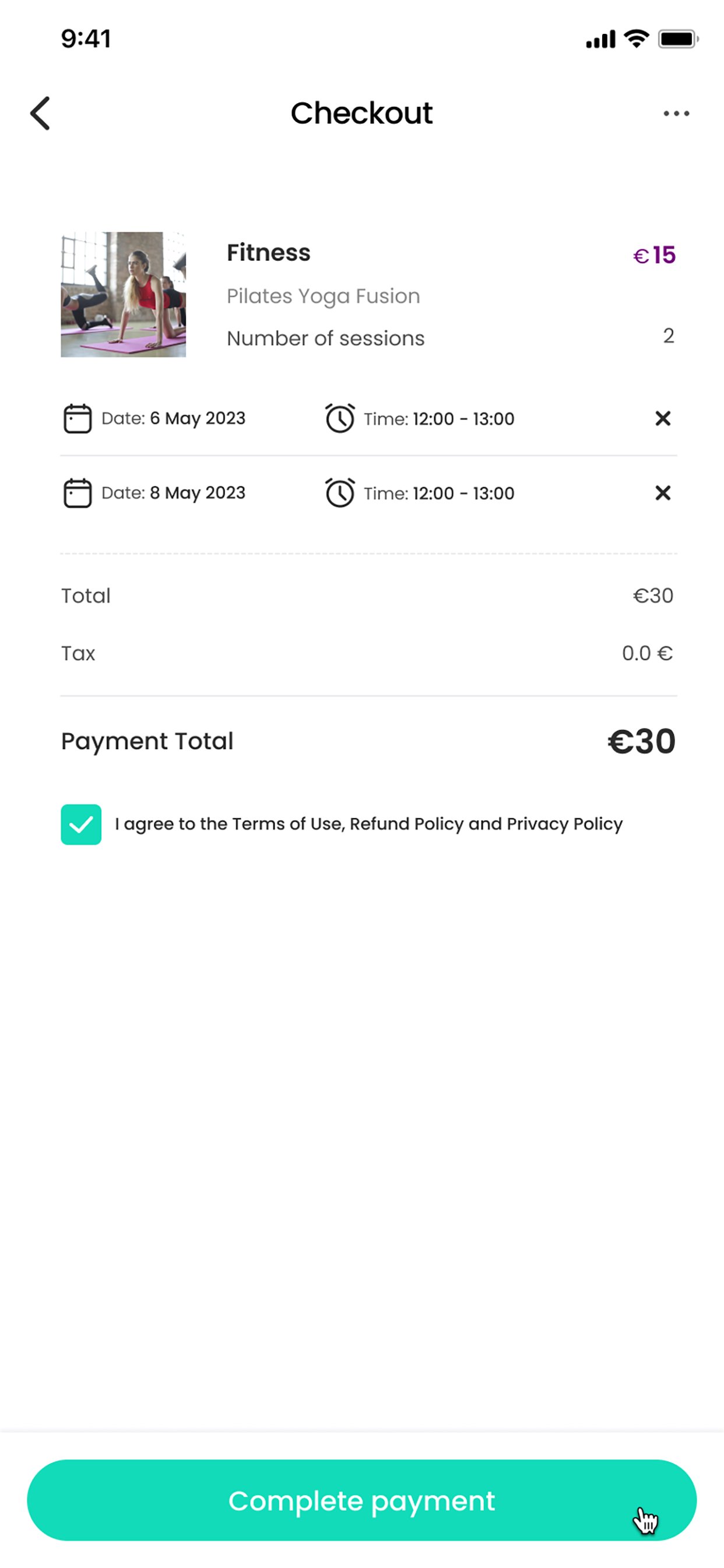Viewport: 724px width, 1568px height.
Task: Tap the battery icon in status bar
Action: click(677, 40)
